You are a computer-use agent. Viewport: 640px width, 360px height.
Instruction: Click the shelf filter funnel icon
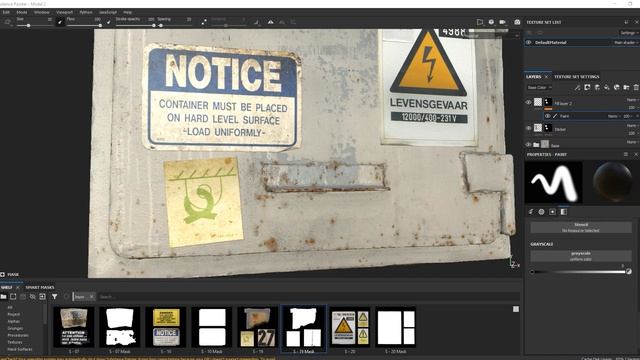click(54, 297)
